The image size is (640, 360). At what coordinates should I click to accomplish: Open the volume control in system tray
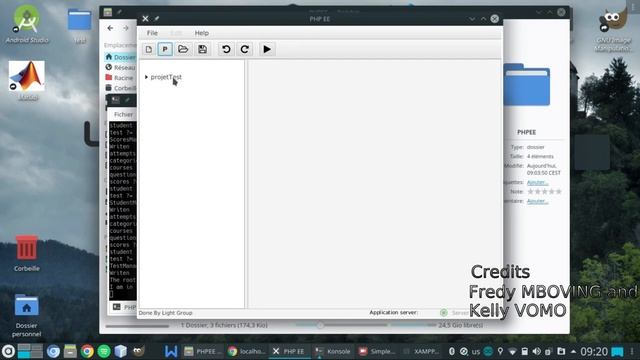(x=537, y=351)
